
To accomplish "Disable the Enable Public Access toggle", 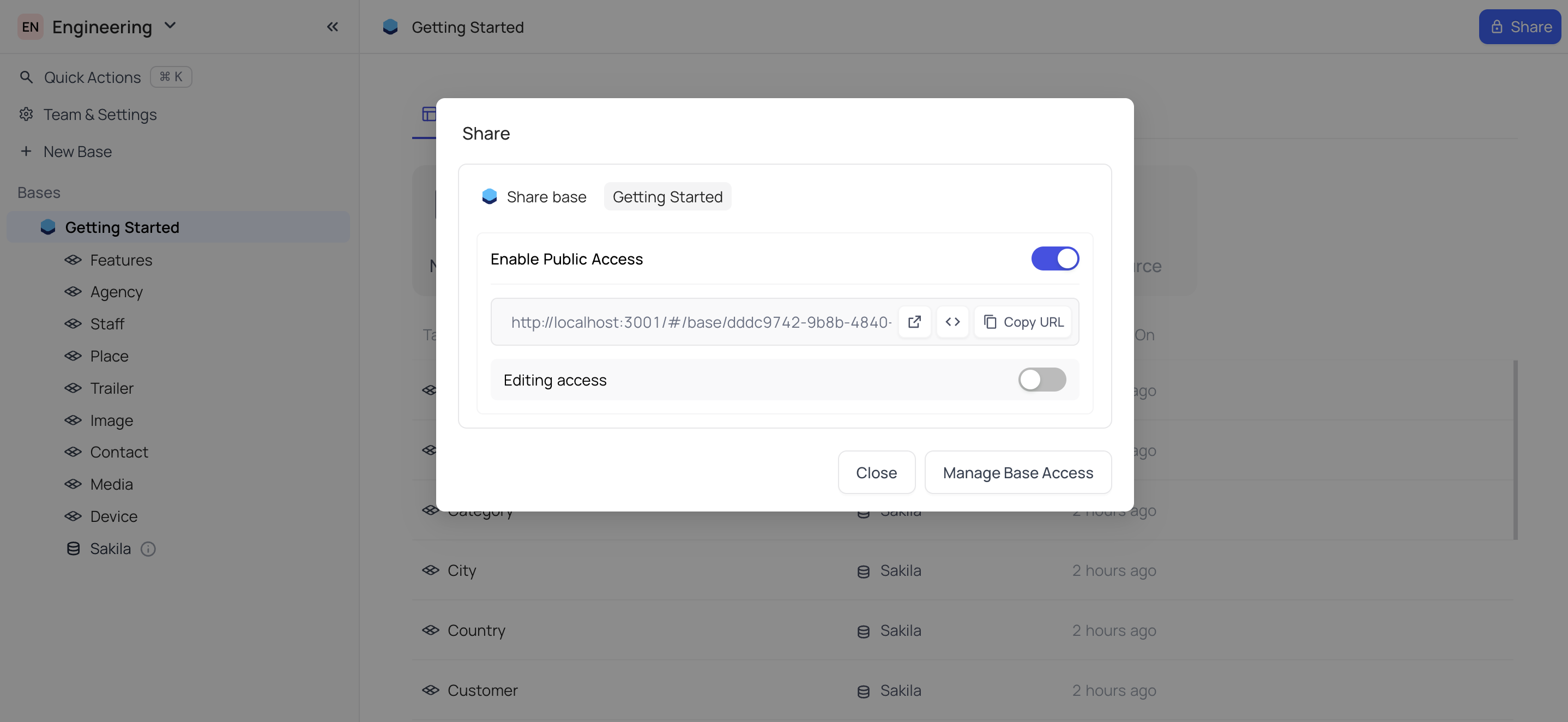I will (x=1055, y=258).
